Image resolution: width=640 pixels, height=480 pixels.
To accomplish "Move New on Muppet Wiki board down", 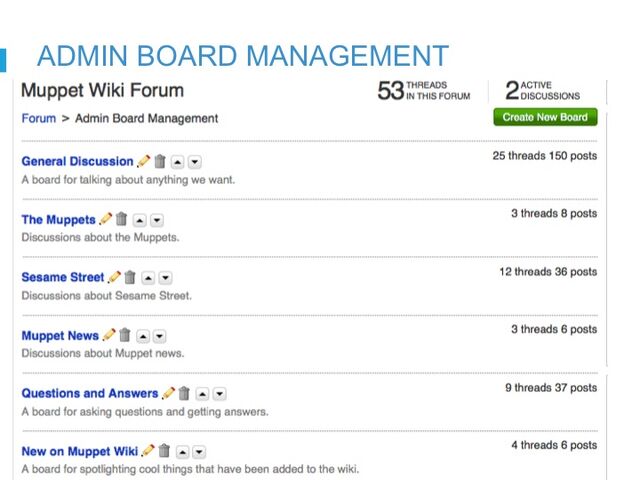I will click(199, 452).
